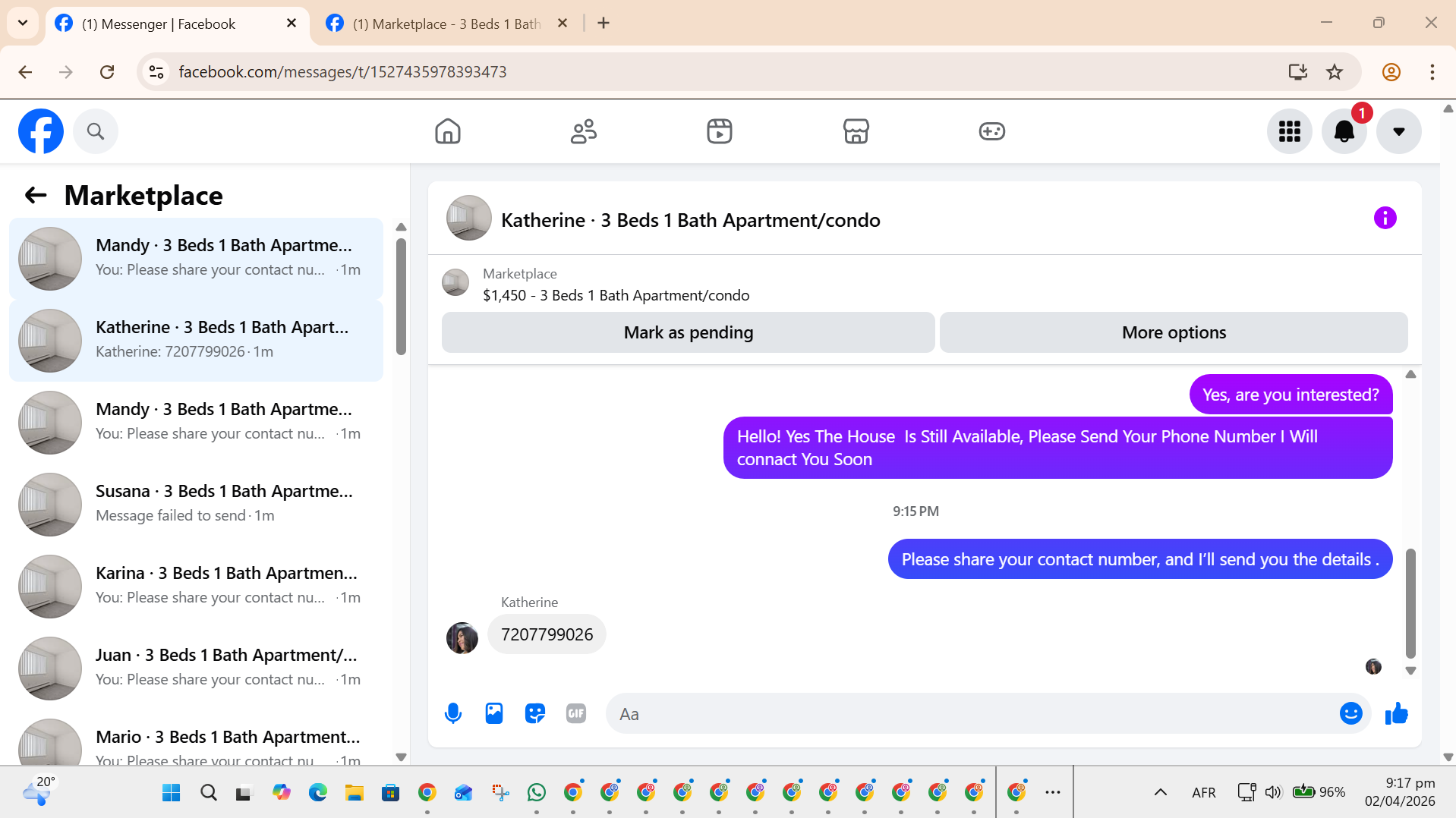Record a voice clip with microphone icon
The height and width of the screenshot is (818, 1456).
(453, 713)
